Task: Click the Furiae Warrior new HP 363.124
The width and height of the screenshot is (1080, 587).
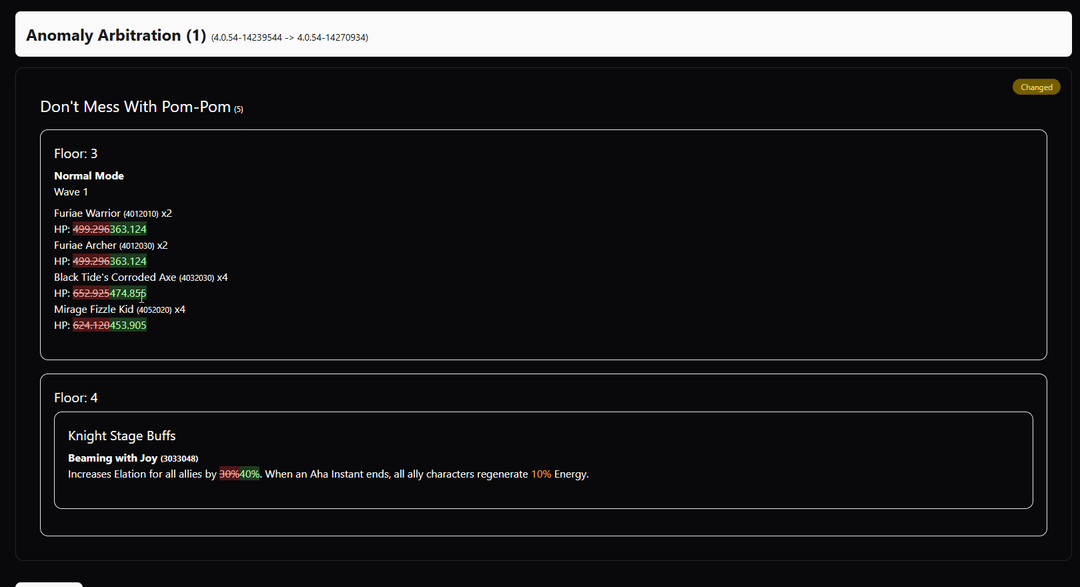Action: 128,230
